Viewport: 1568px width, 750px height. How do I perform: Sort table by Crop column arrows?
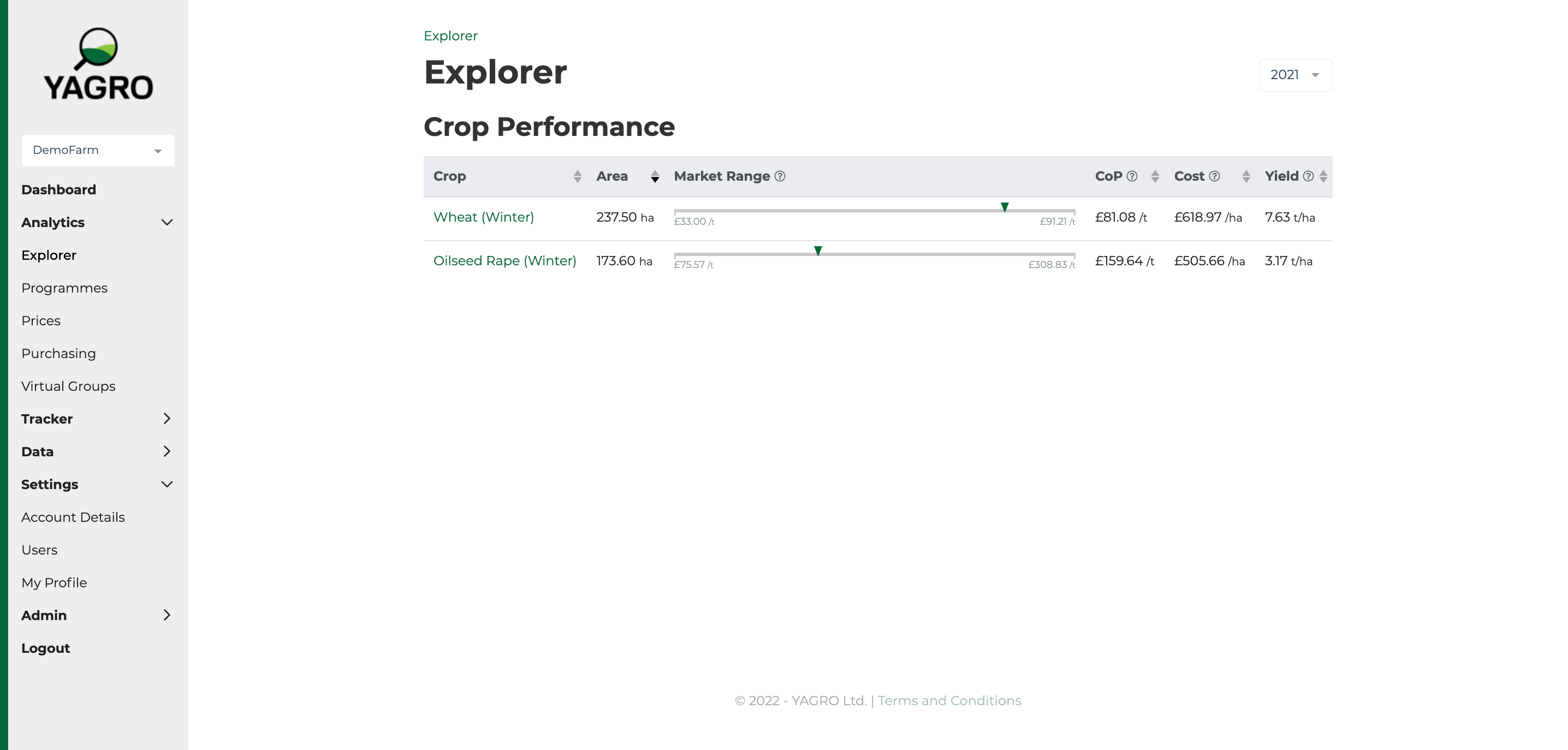coord(577,176)
